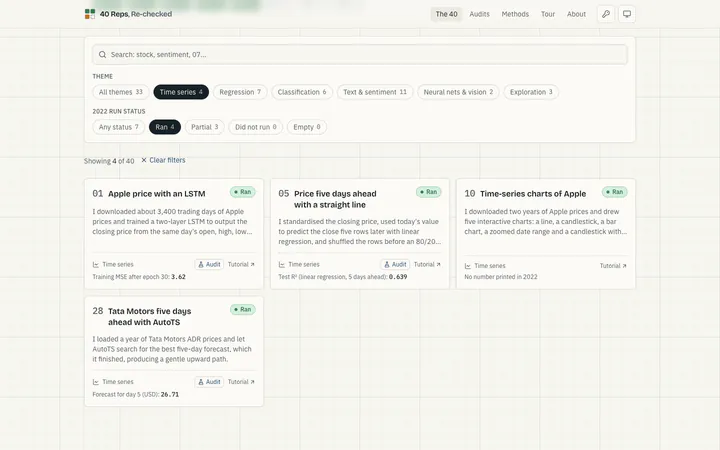This screenshot has height=450, width=720.
Task: Focus the search input field
Action: 360,55
